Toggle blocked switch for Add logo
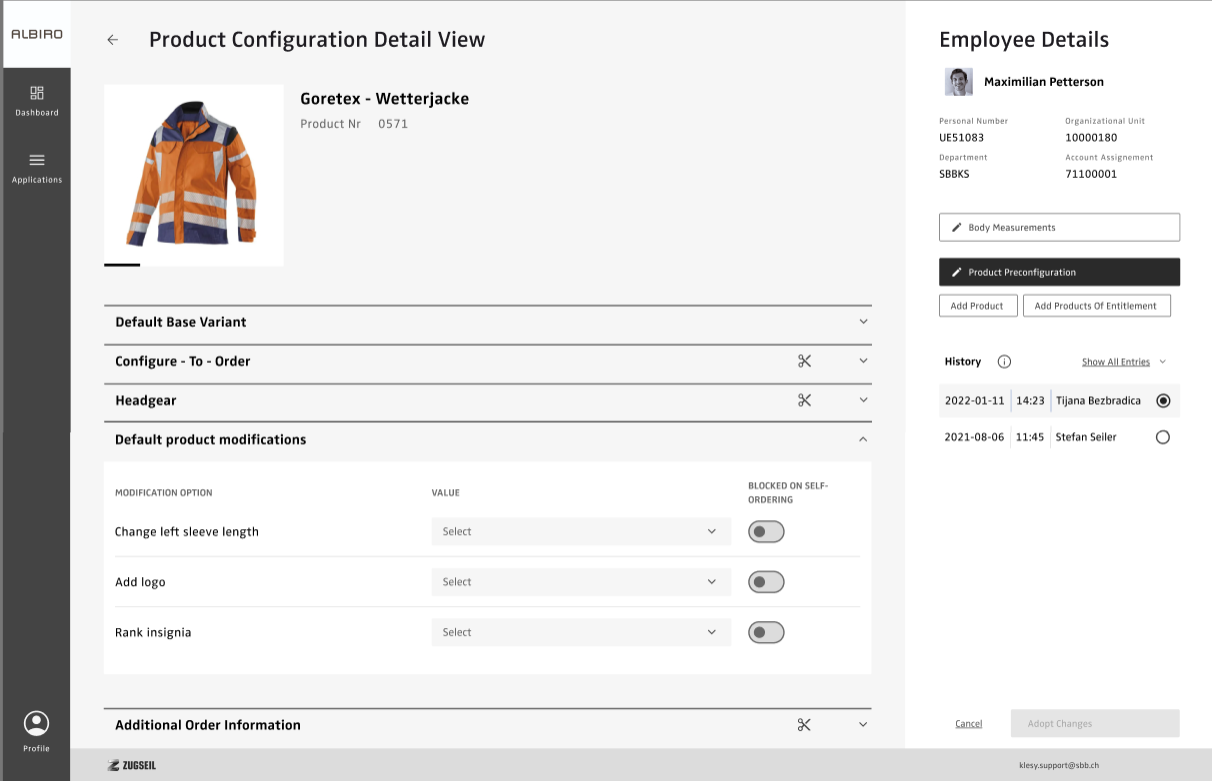This screenshot has height=781, width=1212. [767, 582]
